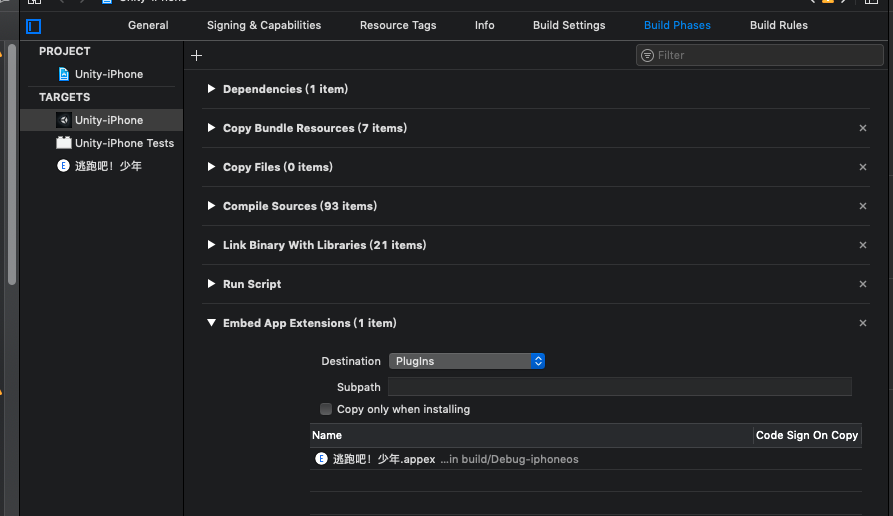This screenshot has width=893, height=516.
Task: Click Link Binary With Libraries (21 items) title
Action: (x=325, y=245)
